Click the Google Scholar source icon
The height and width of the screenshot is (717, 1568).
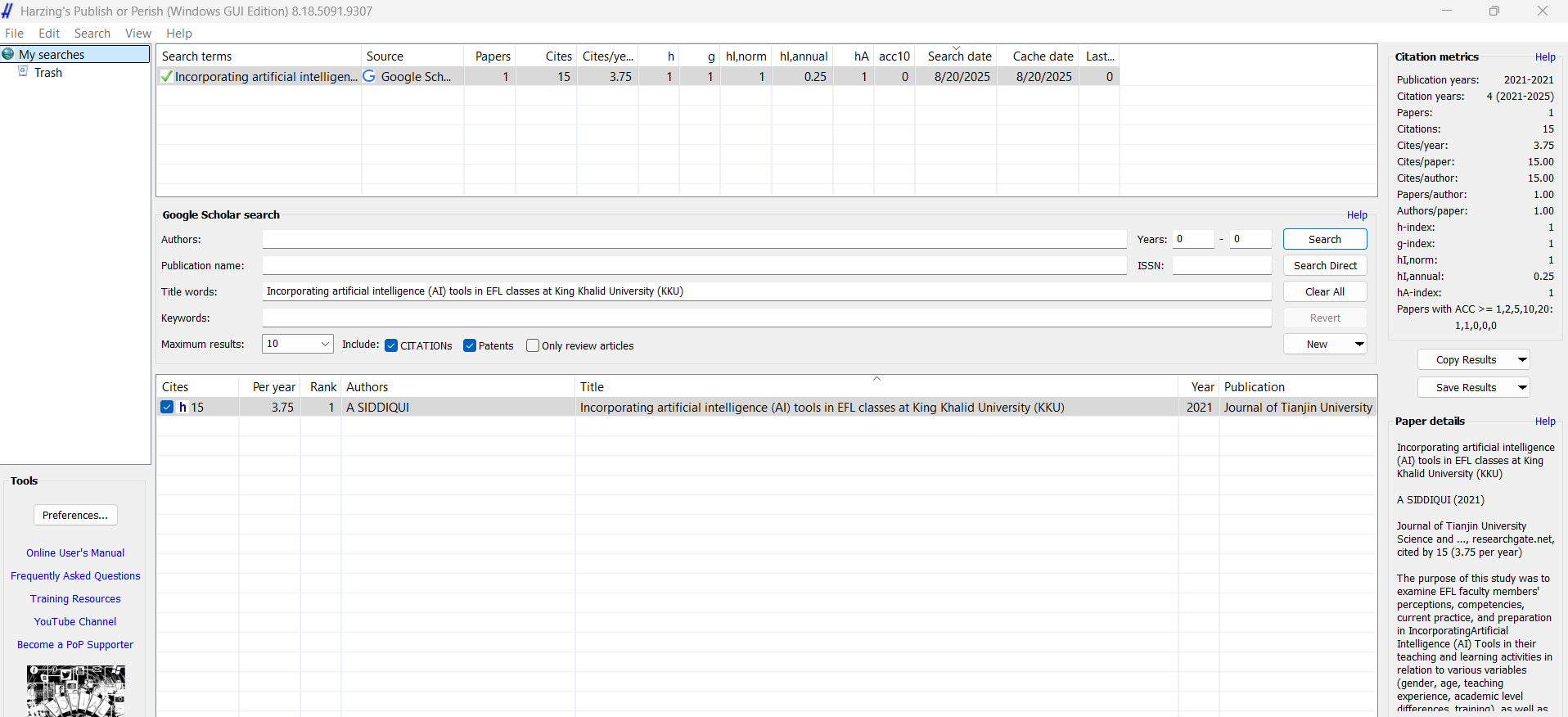click(370, 76)
